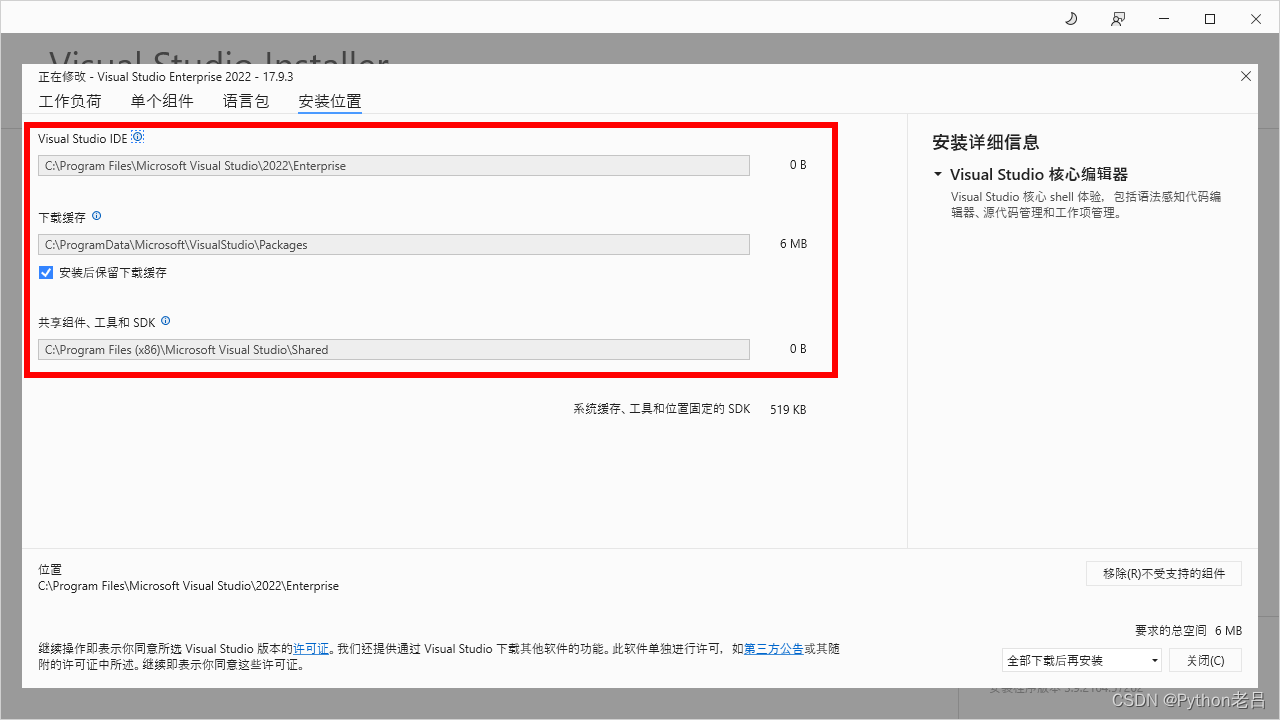Click the Visual Studio IDE path field
1280x720 pixels.
click(394, 165)
